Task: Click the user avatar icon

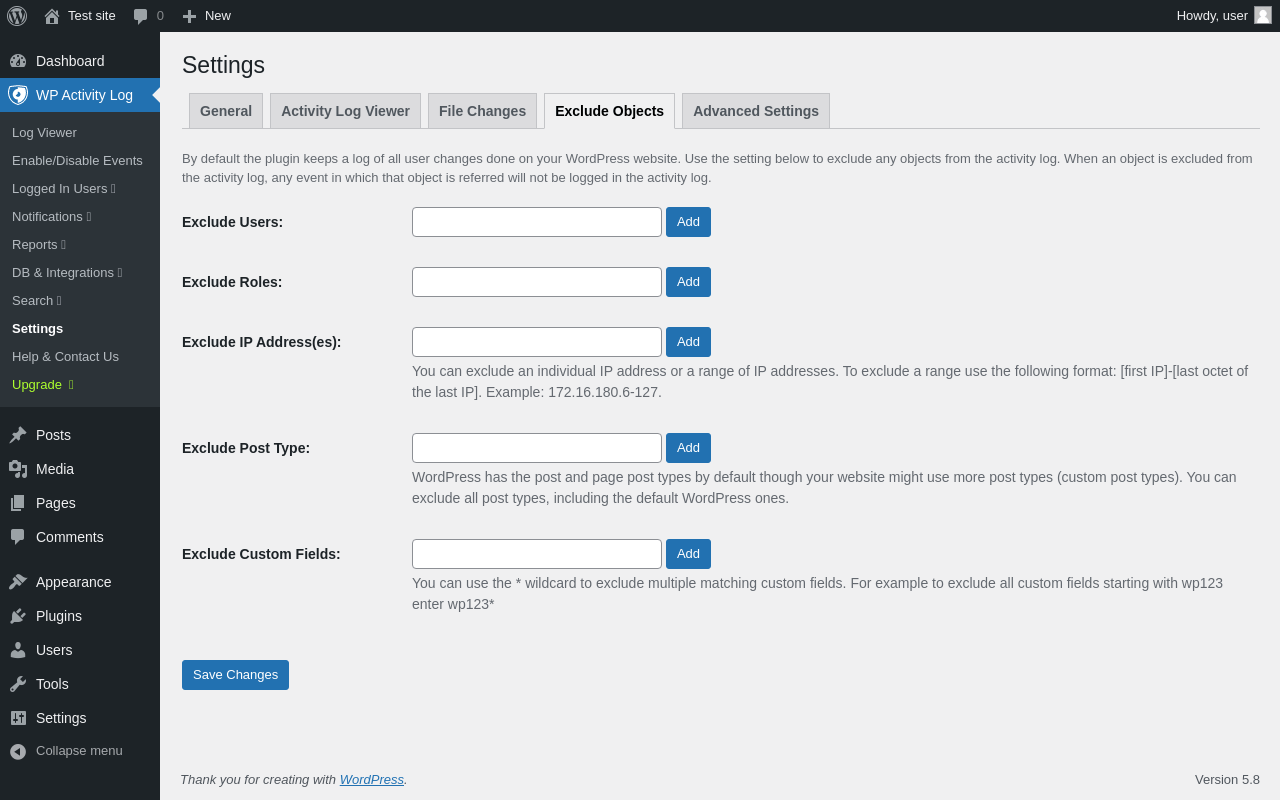Action: click(1263, 15)
